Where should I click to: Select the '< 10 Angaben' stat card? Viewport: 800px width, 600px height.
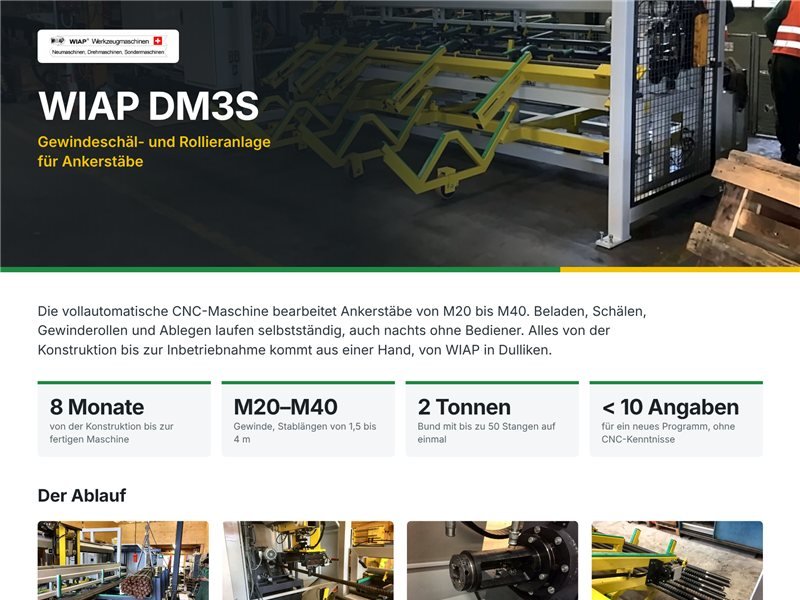676,419
